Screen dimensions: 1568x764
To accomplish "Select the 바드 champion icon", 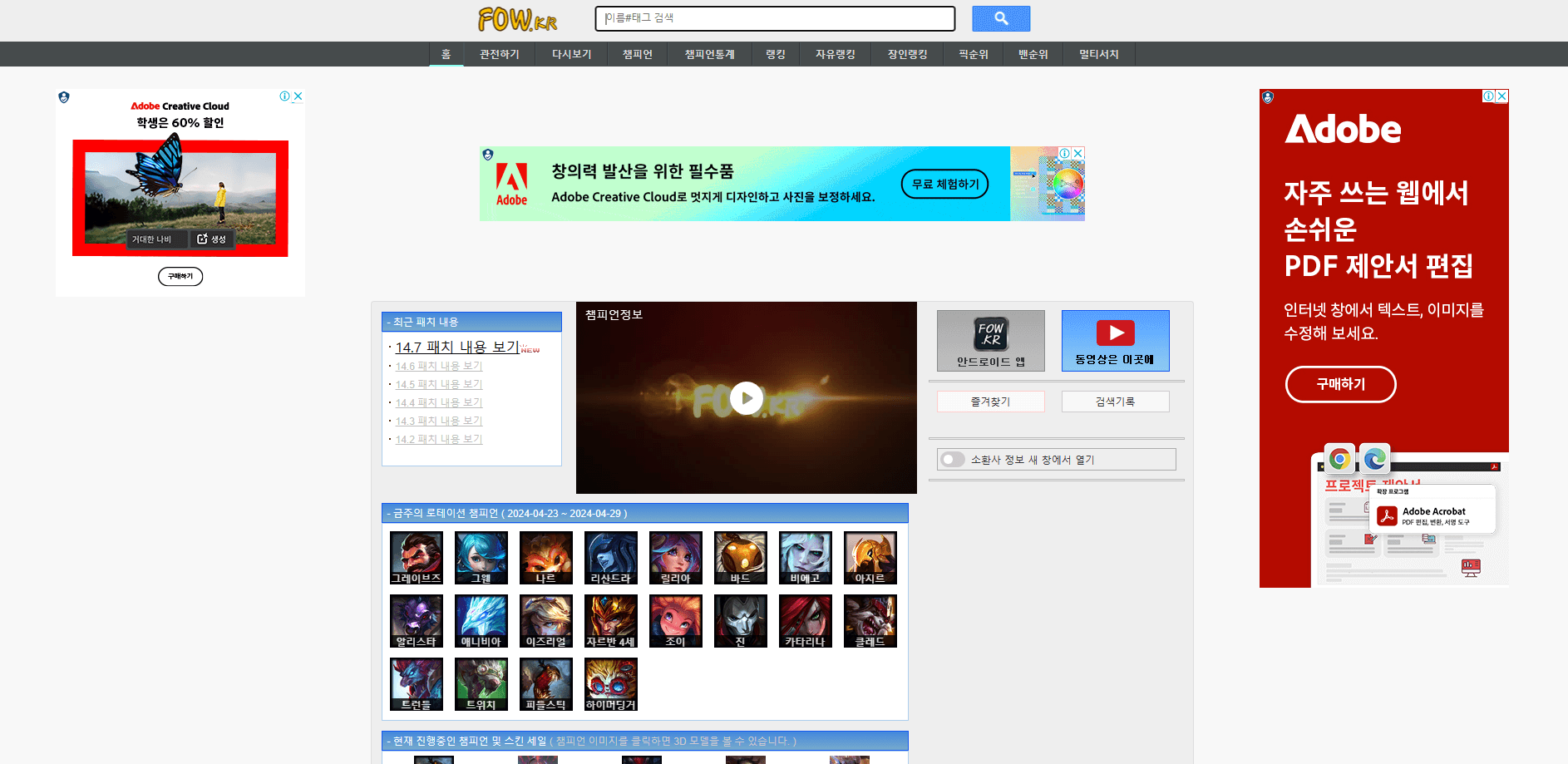I will [x=741, y=558].
